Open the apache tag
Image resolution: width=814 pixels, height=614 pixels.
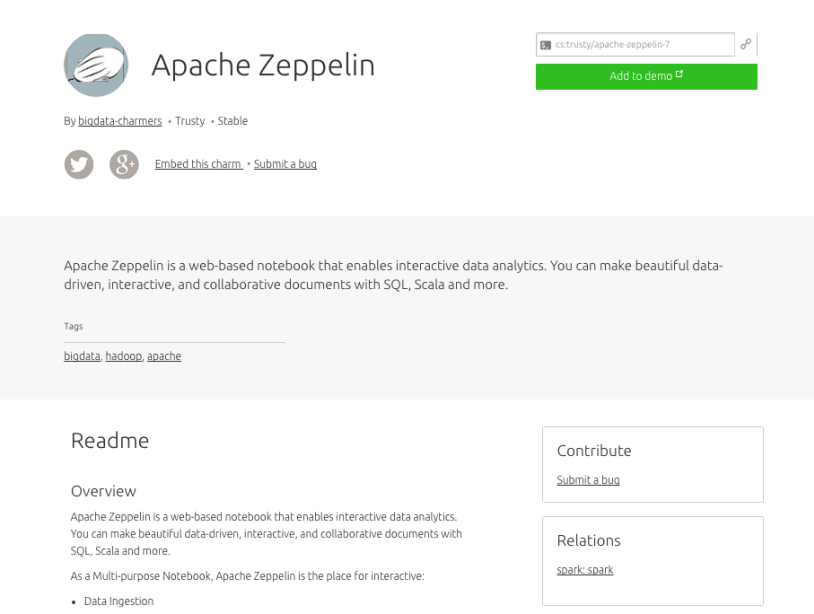coord(164,356)
